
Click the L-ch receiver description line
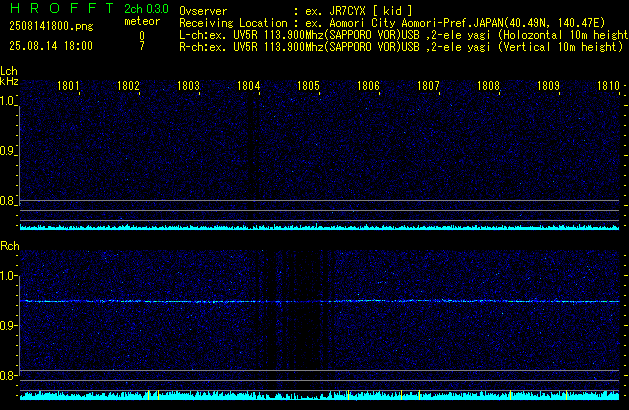coord(404,35)
